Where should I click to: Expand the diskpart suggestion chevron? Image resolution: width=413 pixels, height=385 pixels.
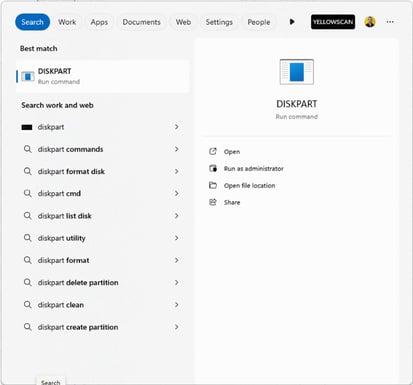point(177,127)
